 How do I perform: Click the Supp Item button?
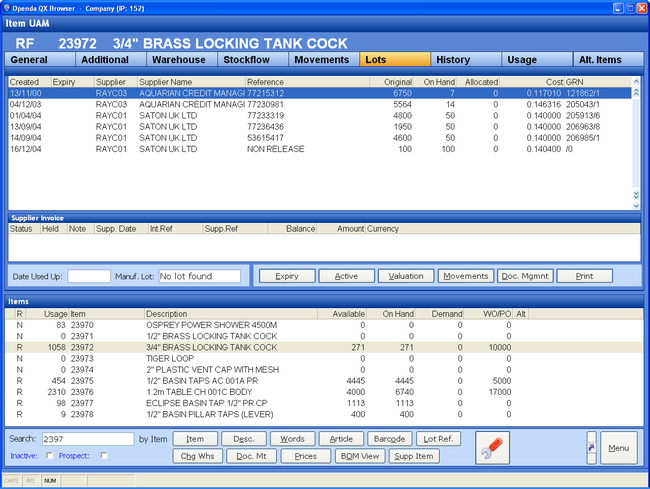click(414, 456)
